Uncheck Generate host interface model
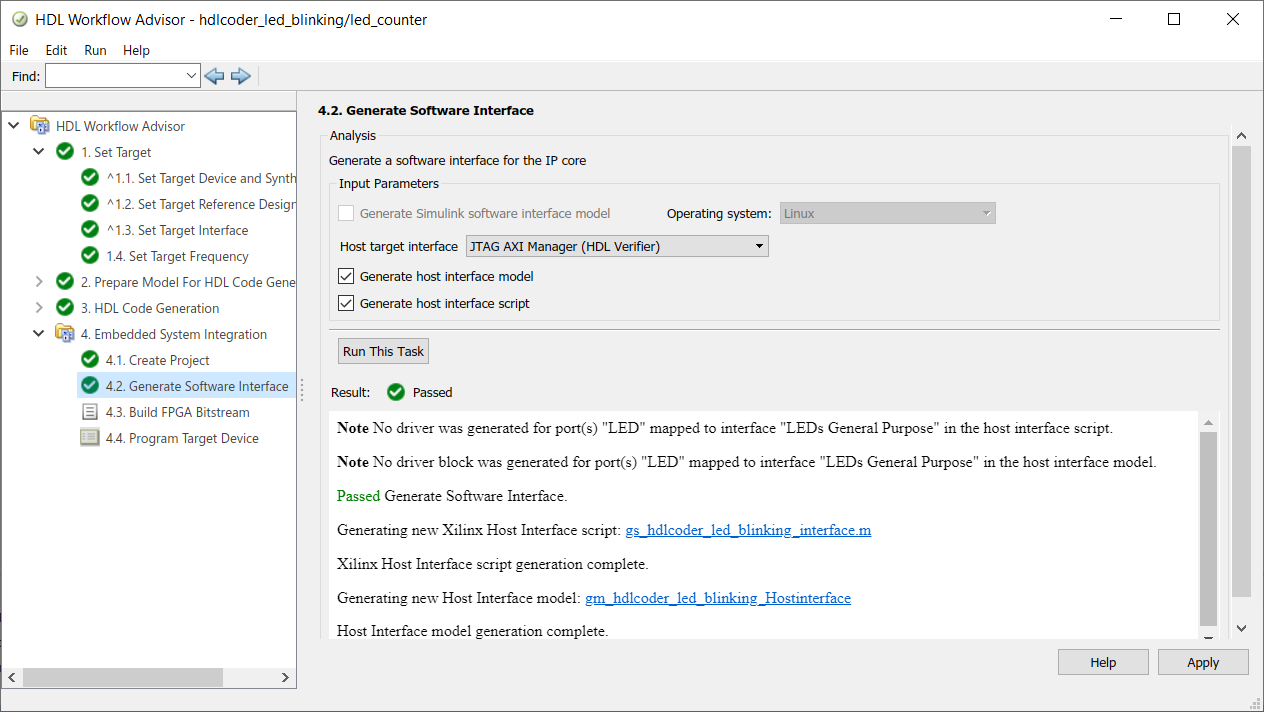 pos(346,277)
